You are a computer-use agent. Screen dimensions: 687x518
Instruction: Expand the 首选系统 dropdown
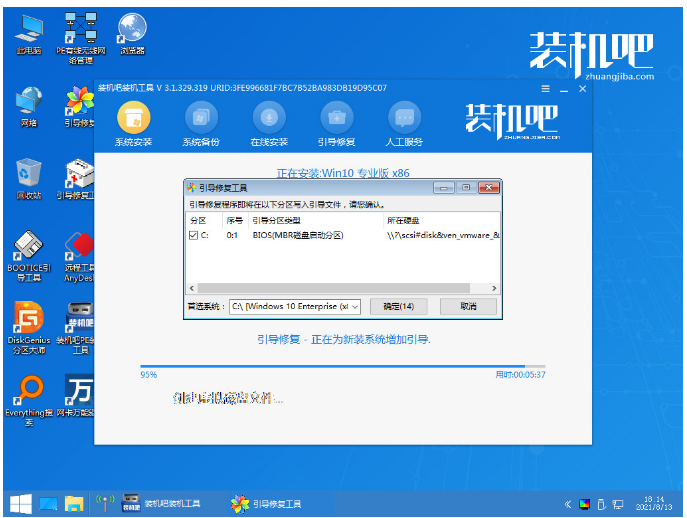[x=355, y=306]
